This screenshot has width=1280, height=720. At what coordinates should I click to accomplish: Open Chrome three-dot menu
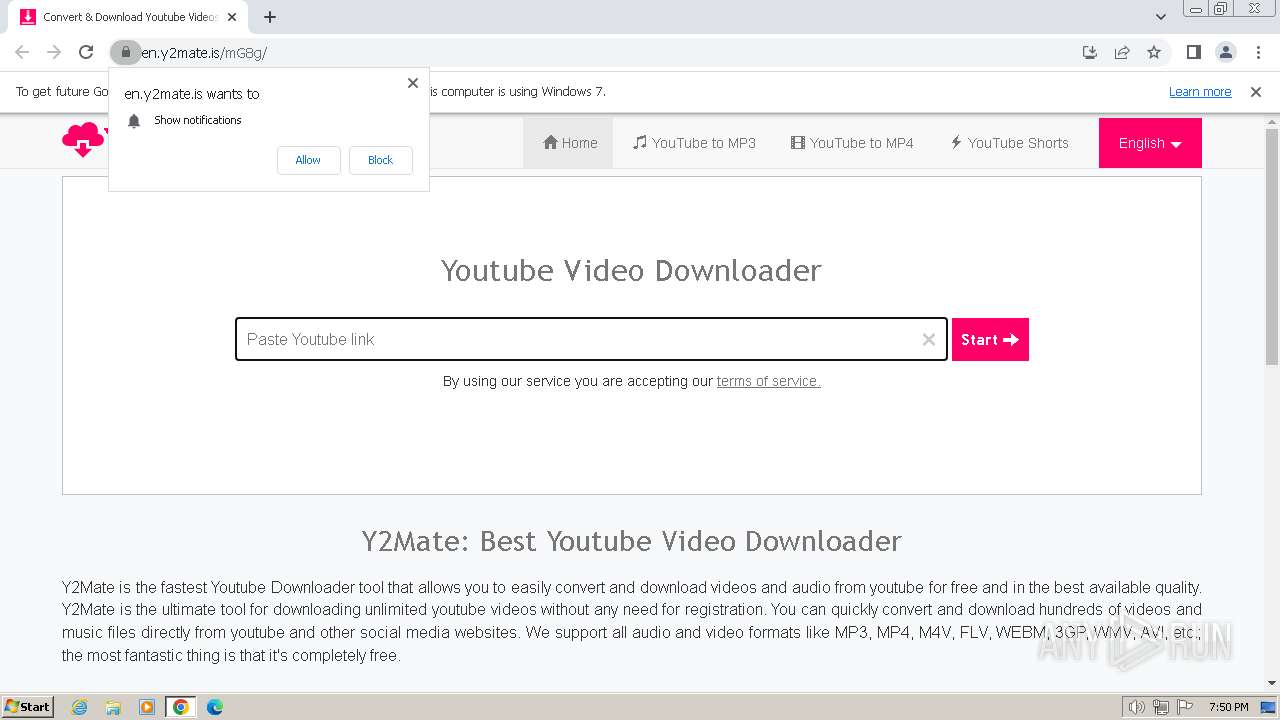point(1258,52)
